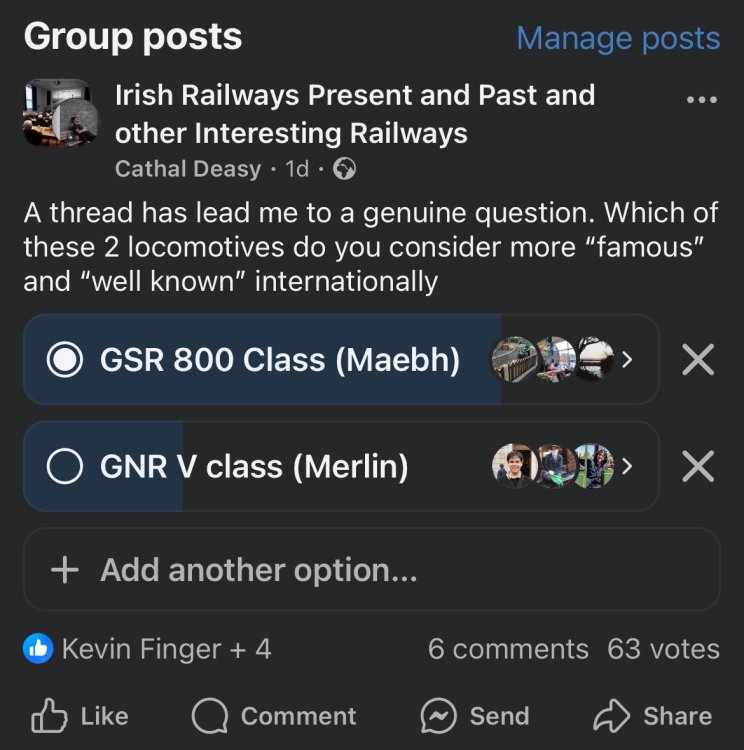Click the plus icon to add option
Image resolution: width=744 pixels, height=750 pixels.
[64, 570]
